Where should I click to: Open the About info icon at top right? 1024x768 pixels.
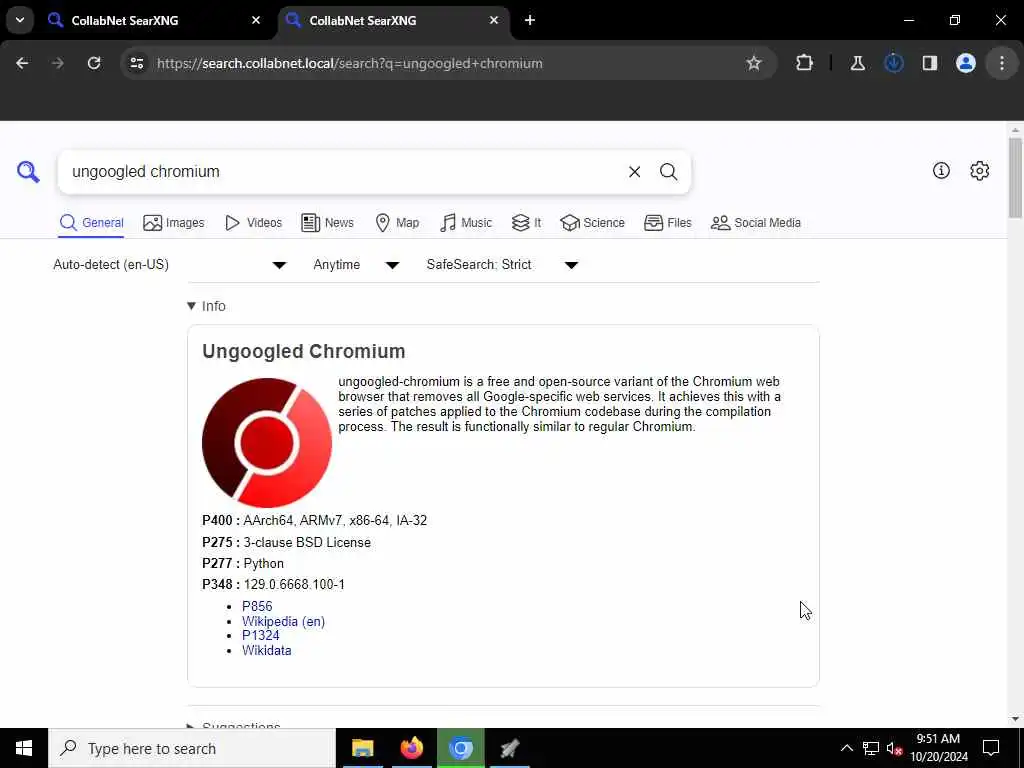point(941,170)
